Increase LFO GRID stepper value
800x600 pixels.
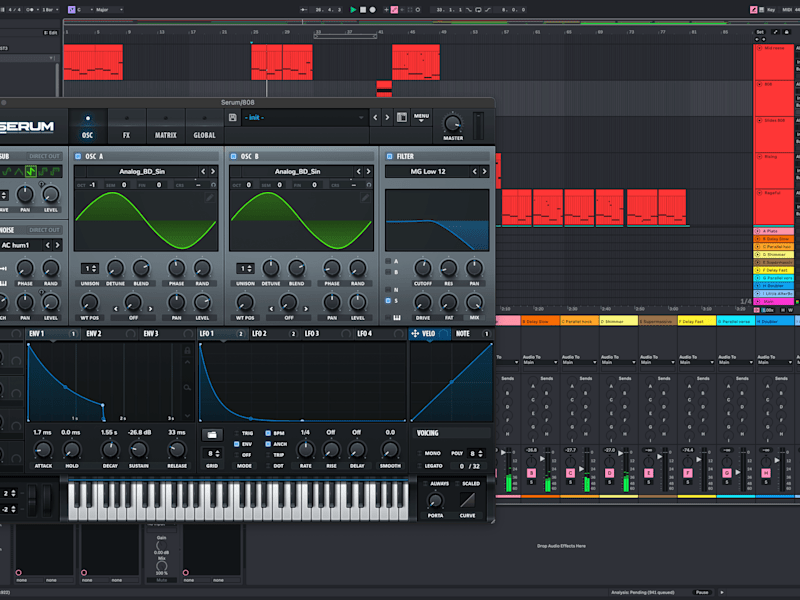218,451
